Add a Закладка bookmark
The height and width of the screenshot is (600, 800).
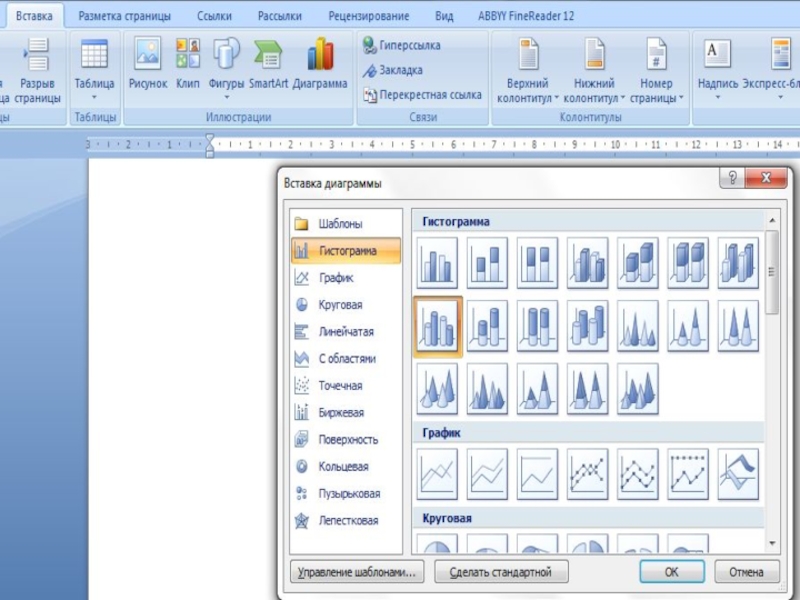pos(392,70)
